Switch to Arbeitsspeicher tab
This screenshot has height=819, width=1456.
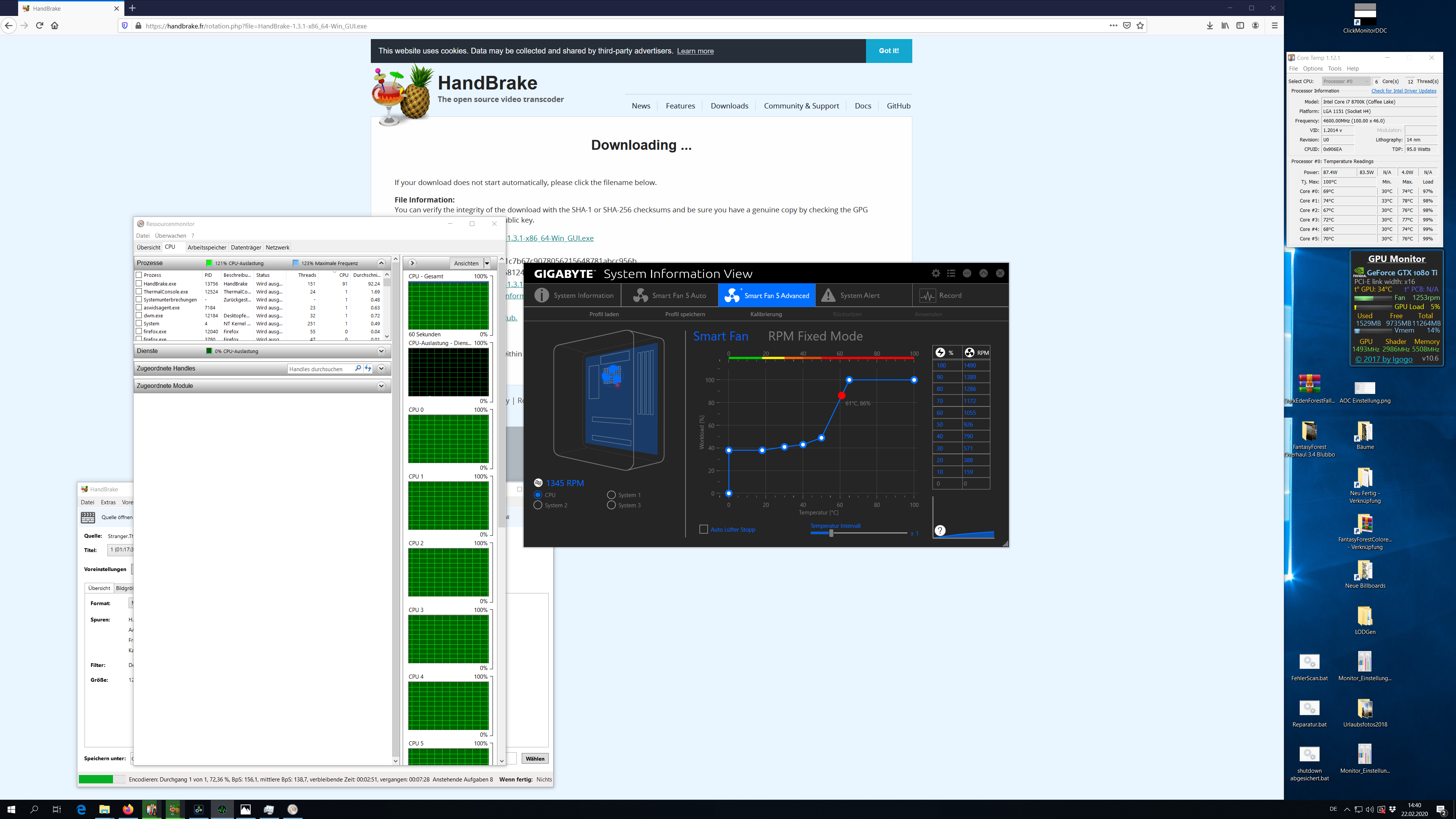pos(207,248)
